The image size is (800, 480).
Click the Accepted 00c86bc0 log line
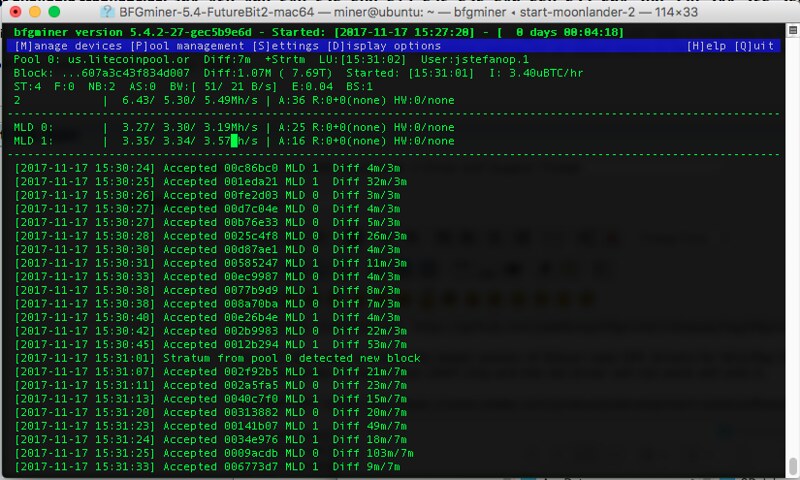point(207,168)
